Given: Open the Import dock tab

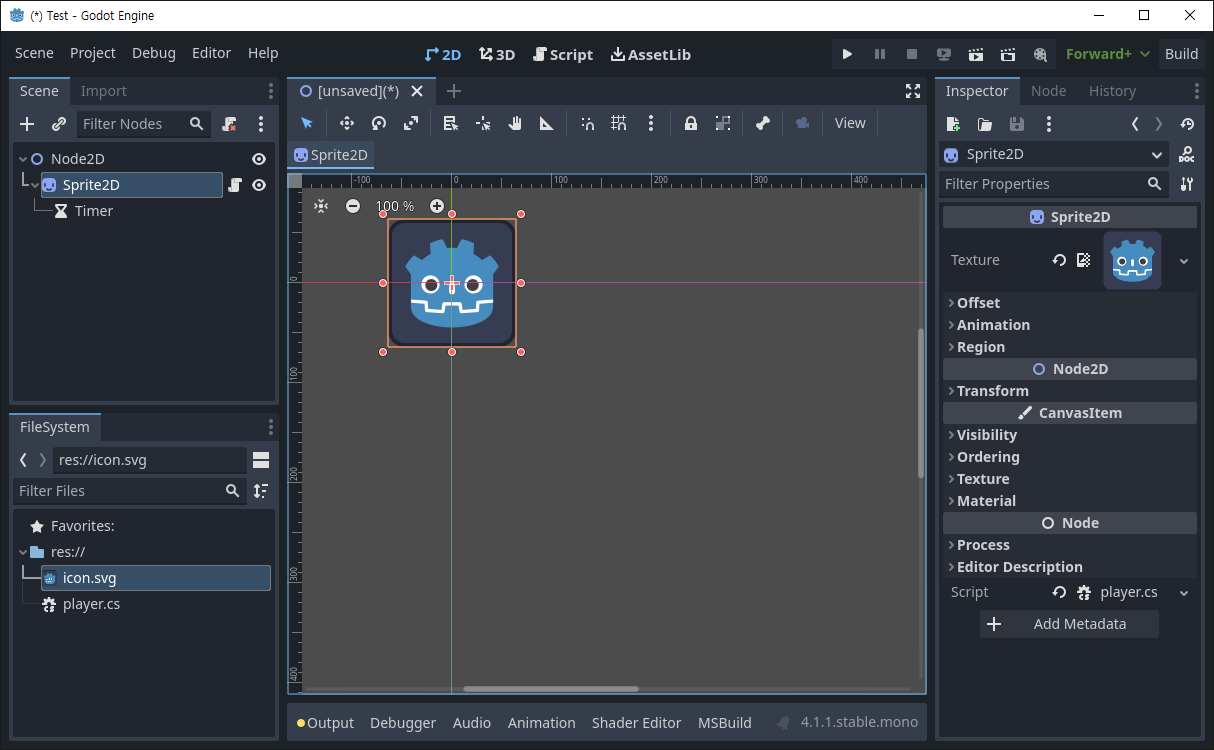Looking at the screenshot, I should click(x=104, y=91).
